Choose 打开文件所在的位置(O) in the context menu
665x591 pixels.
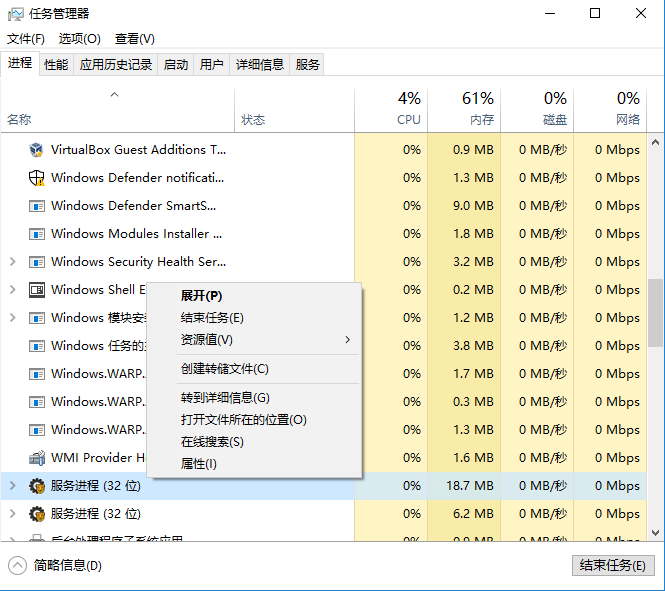point(254,420)
